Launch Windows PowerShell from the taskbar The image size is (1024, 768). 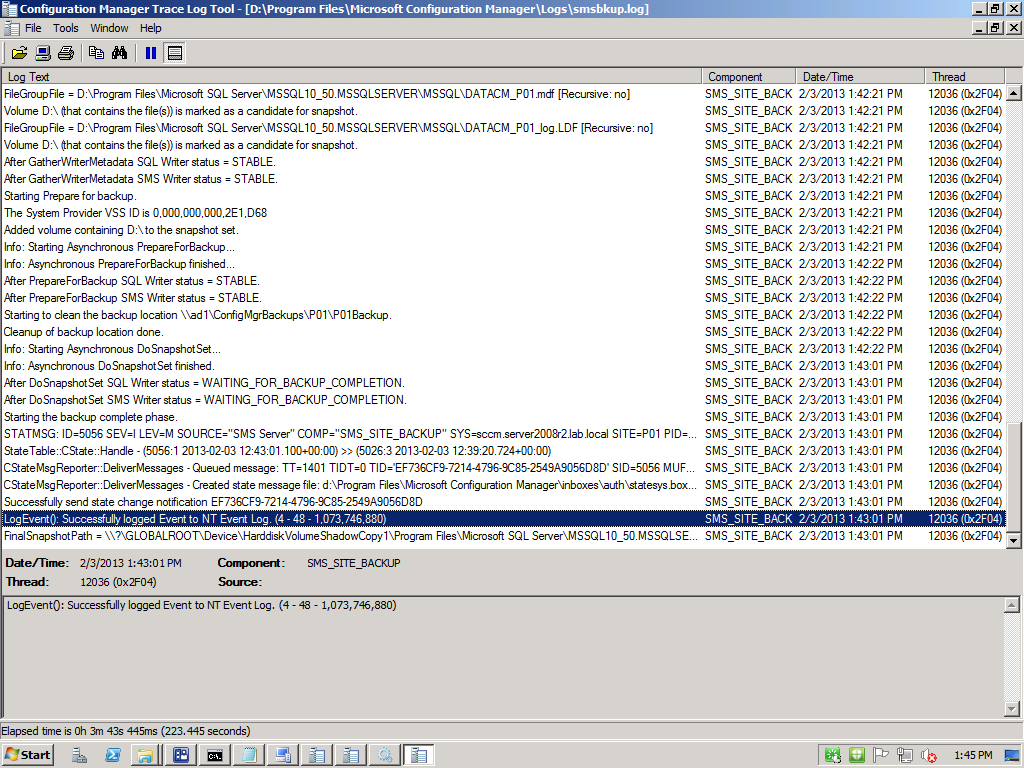click(x=112, y=756)
